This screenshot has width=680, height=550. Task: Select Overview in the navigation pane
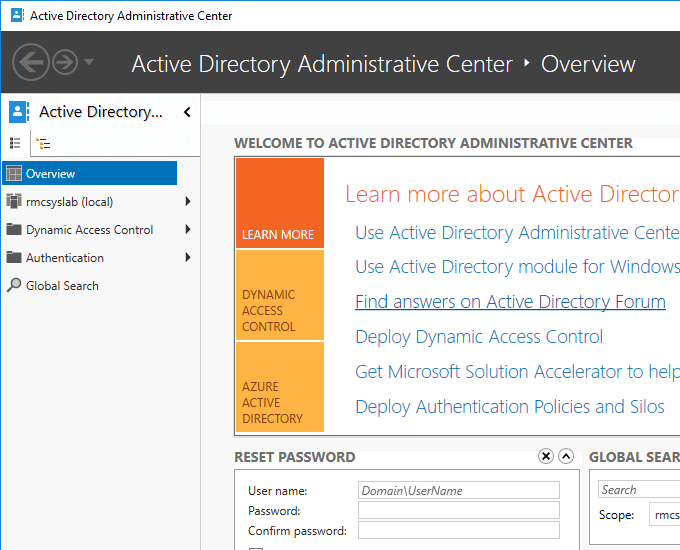click(90, 174)
